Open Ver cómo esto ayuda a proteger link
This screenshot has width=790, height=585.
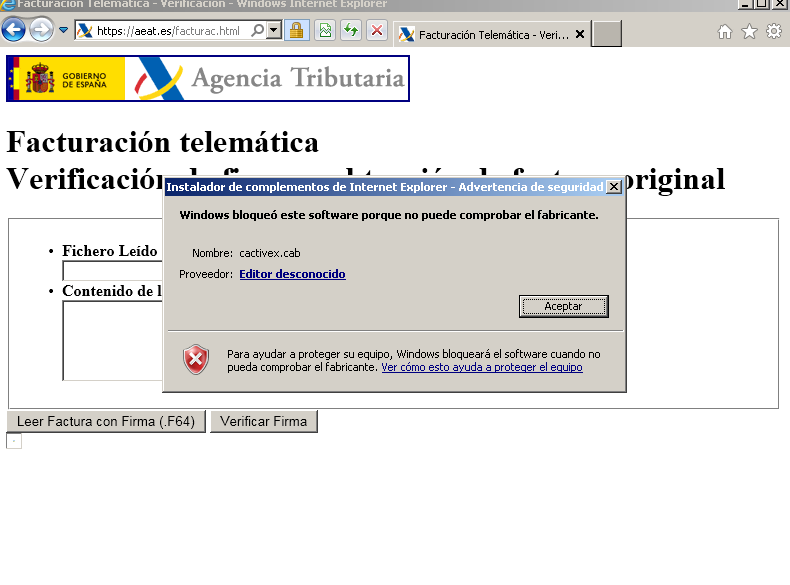click(x=482, y=367)
